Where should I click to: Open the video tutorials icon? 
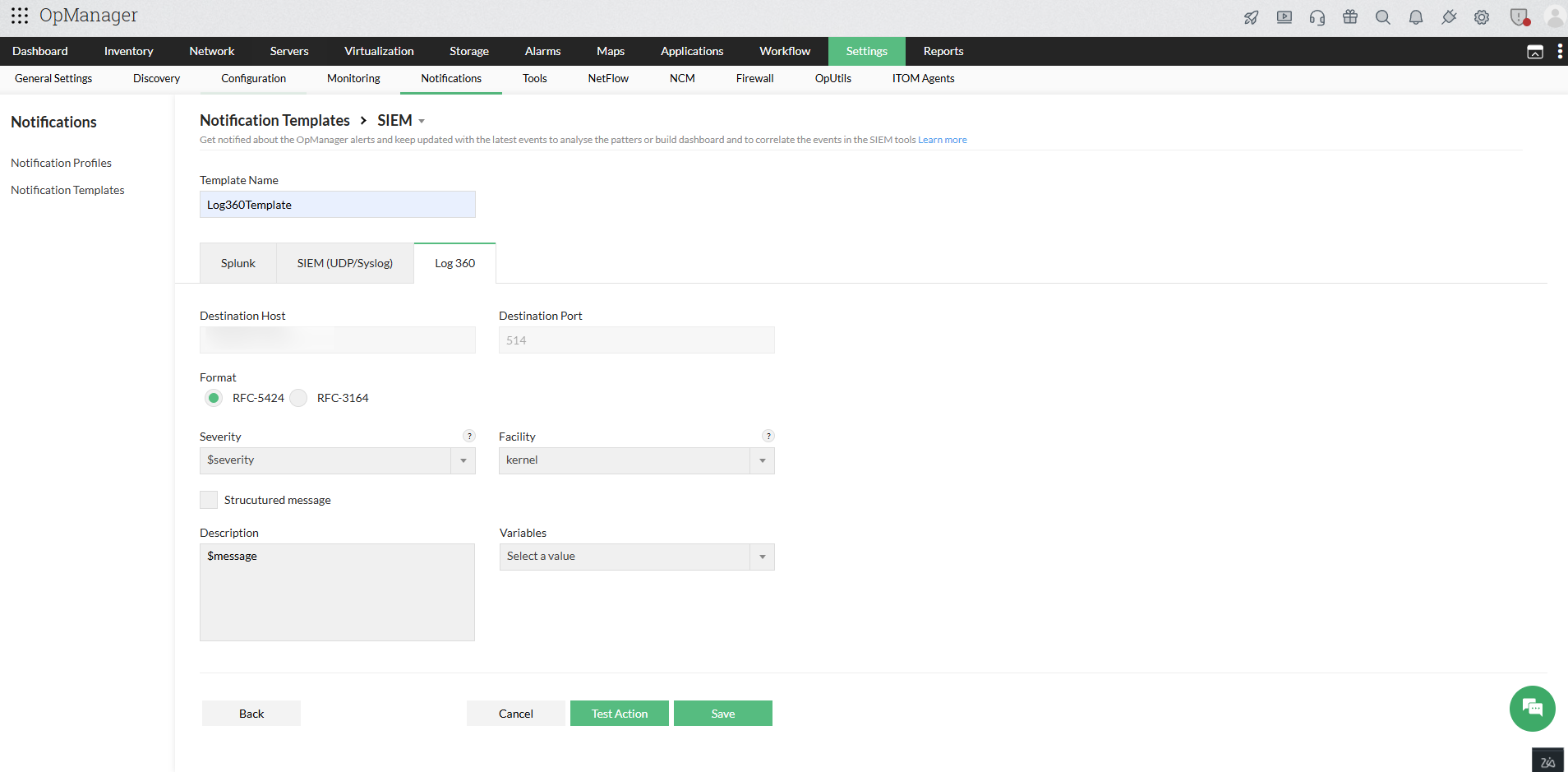(1284, 17)
